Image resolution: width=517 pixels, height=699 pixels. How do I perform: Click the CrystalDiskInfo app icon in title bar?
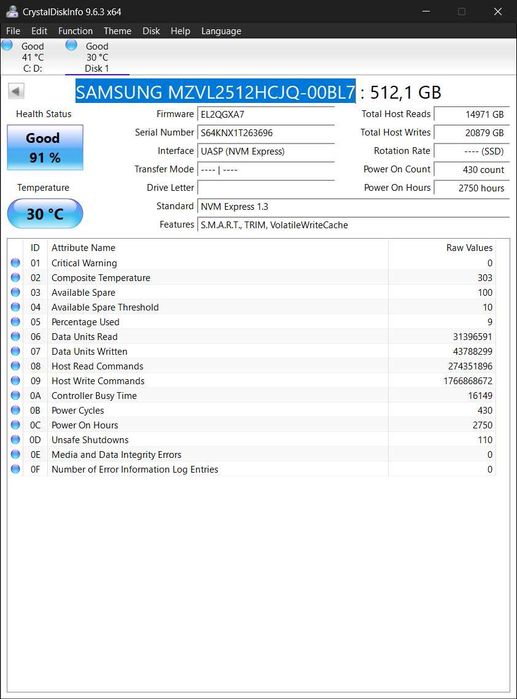[x=12, y=12]
